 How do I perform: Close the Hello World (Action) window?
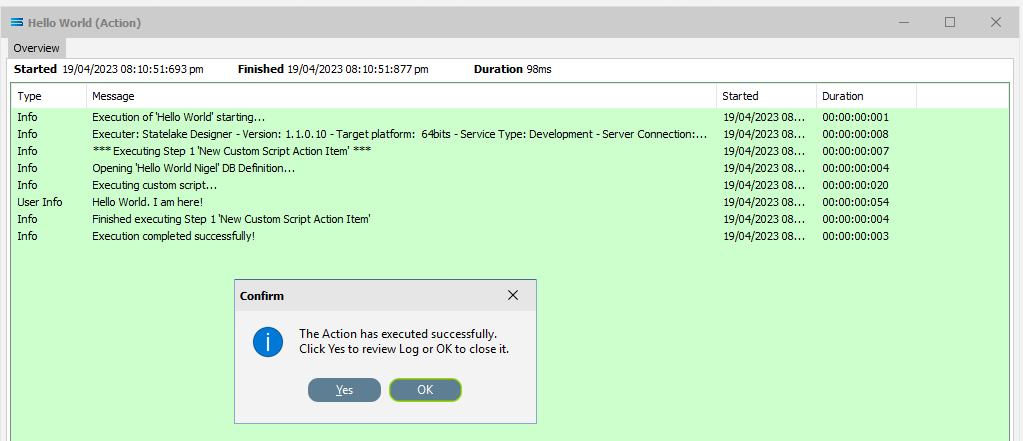tap(996, 22)
